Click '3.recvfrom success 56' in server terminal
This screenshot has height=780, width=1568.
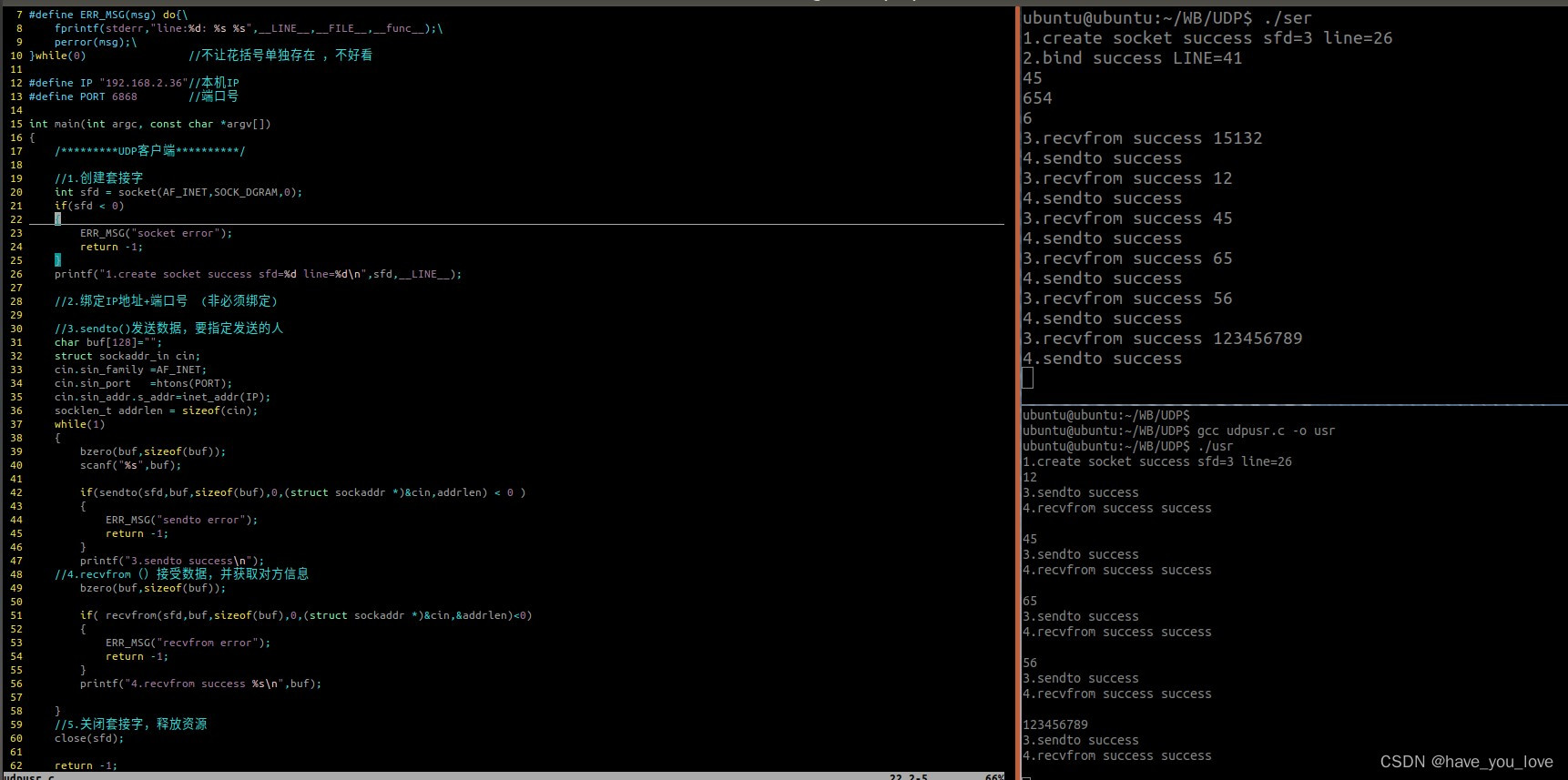pyautogui.click(x=1127, y=299)
